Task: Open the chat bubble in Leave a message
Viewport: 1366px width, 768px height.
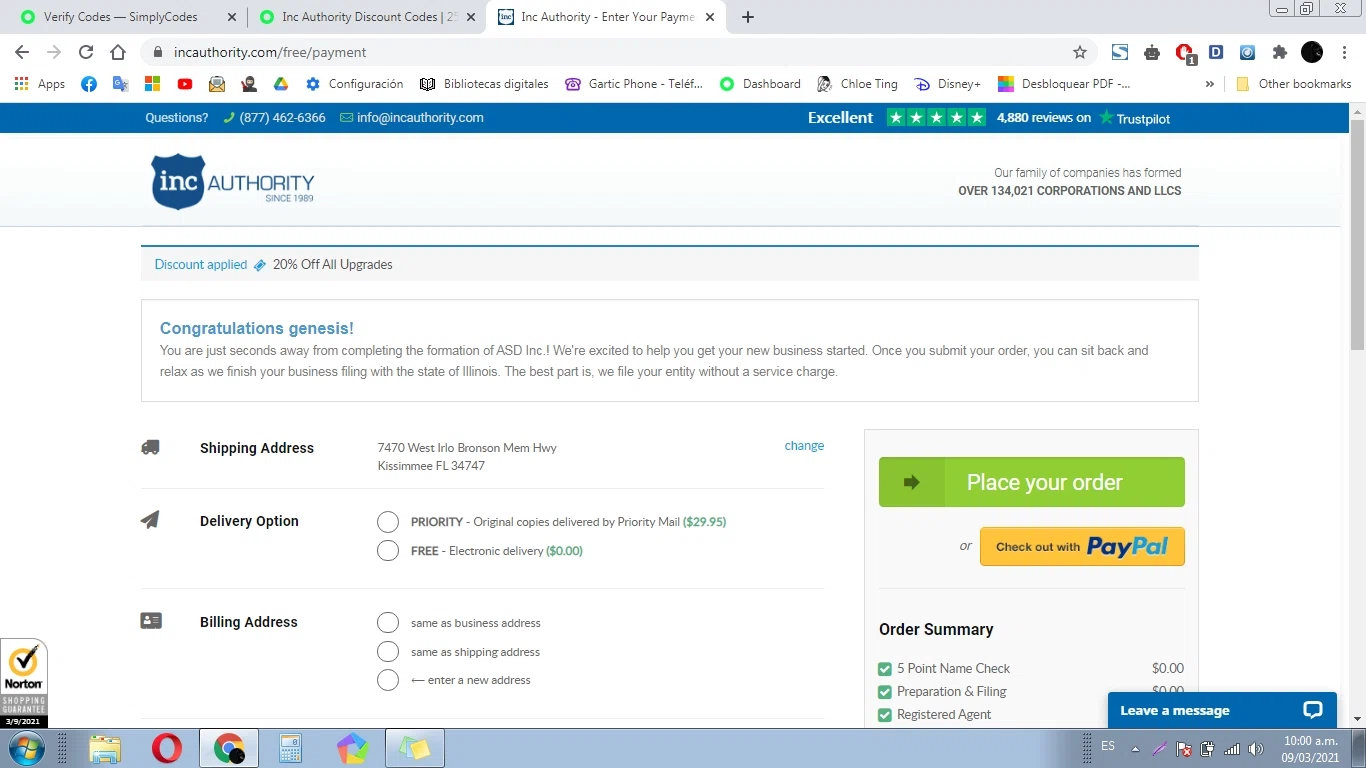Action: point(1313,710)
